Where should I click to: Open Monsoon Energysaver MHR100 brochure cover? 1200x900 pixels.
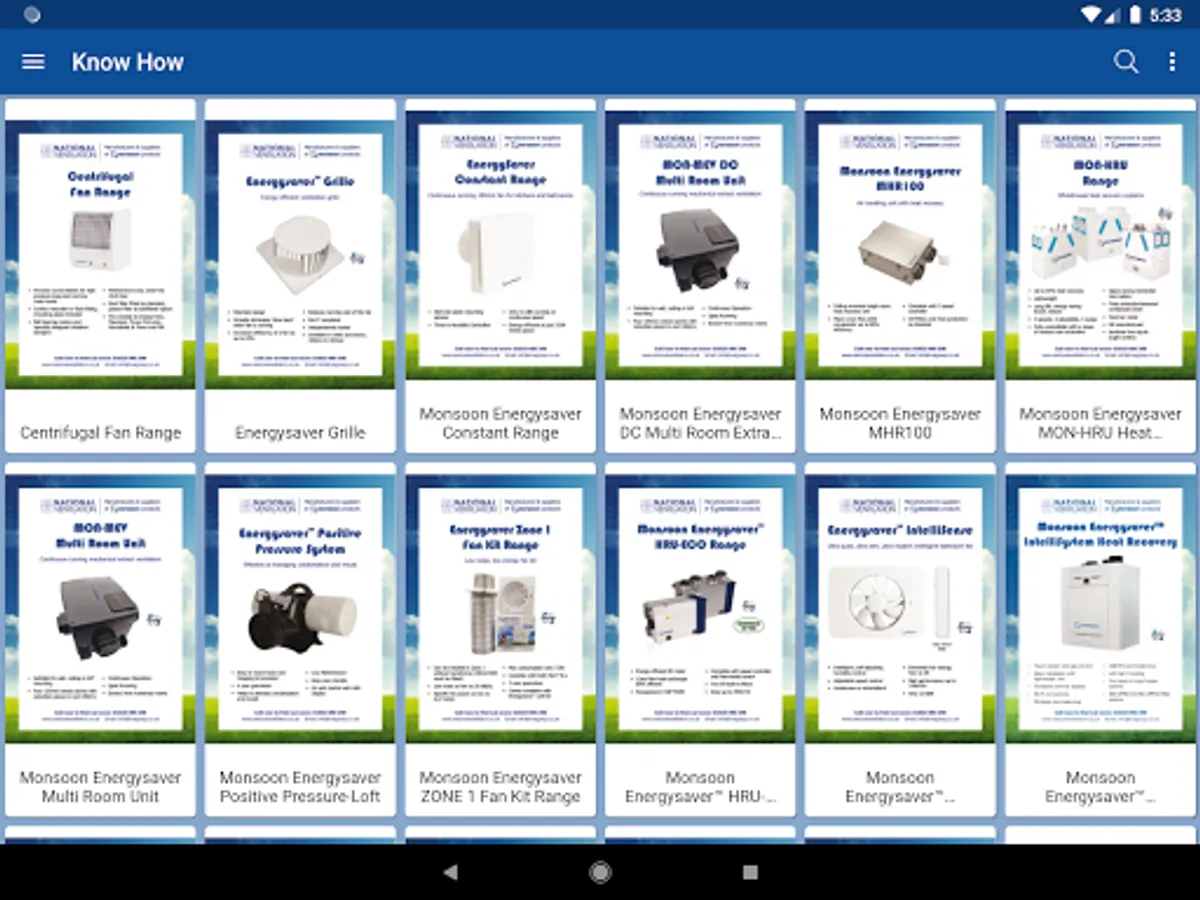pos(900,245)
